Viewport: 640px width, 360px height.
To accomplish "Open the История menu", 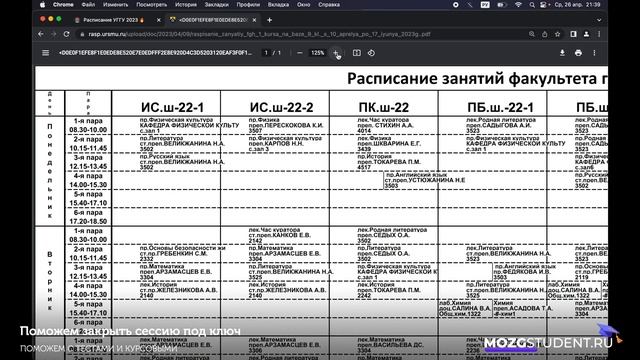I will (186, 5).
